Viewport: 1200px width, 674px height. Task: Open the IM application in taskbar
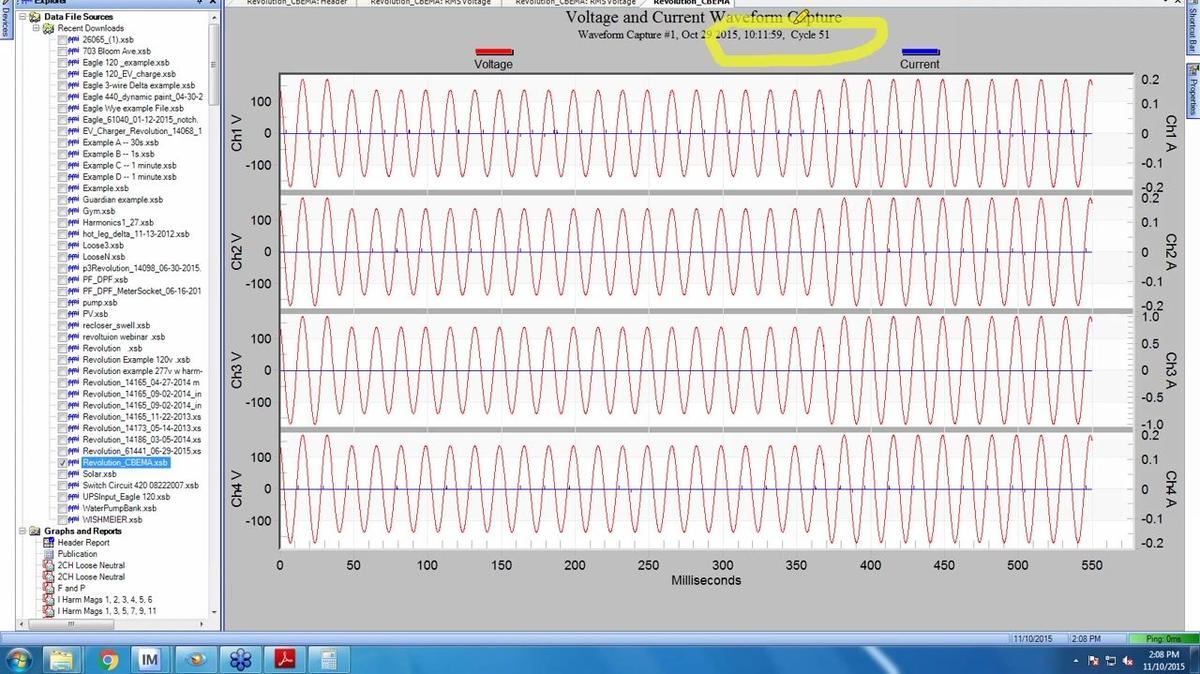(151, 659)
